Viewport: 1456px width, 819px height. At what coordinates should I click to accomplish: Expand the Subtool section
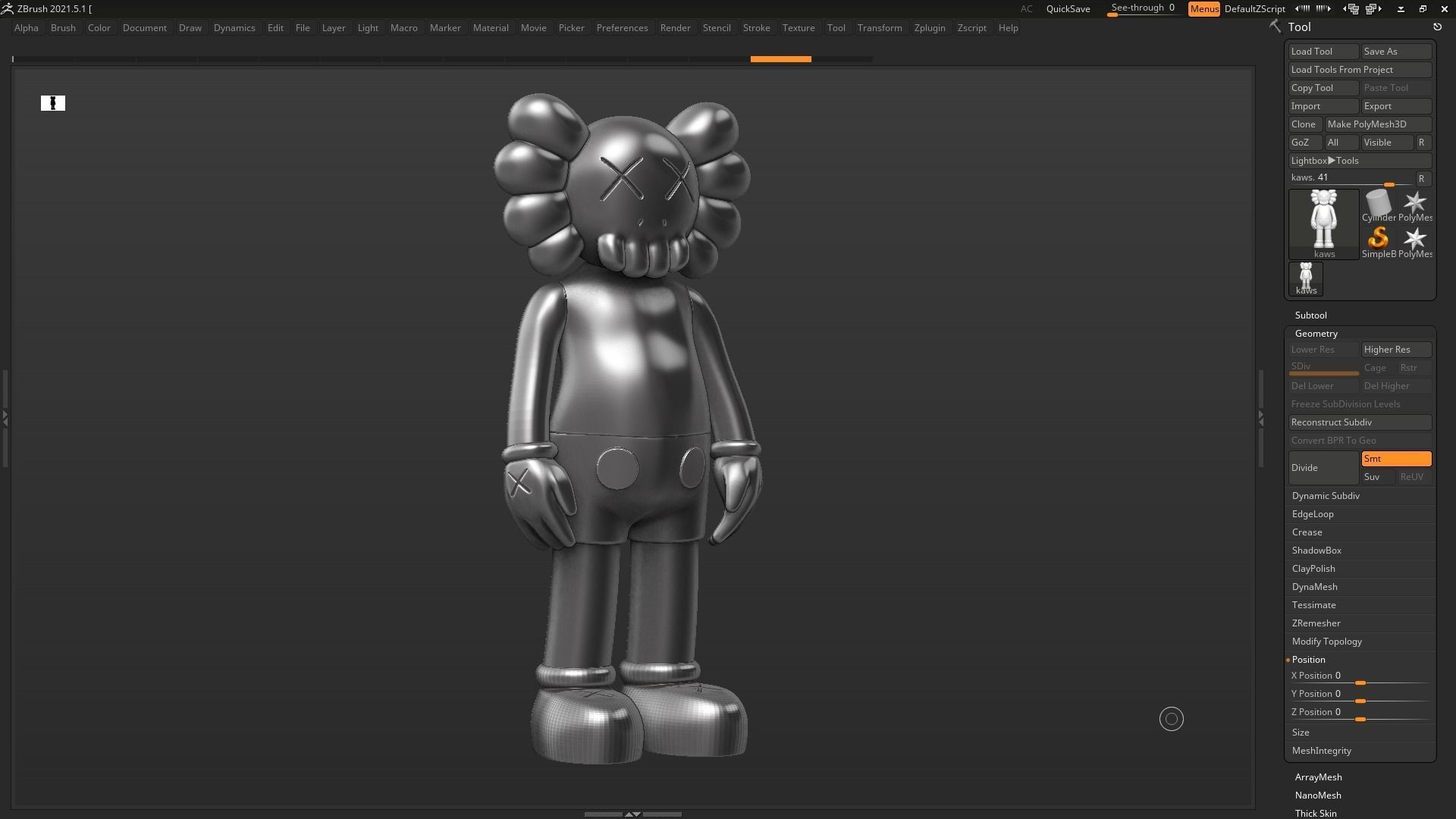[x=1310, y=315]
